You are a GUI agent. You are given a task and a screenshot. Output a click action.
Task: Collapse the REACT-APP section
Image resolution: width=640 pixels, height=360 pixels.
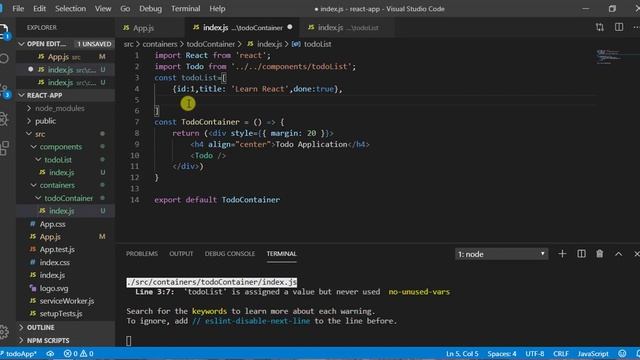click(66, 95)
